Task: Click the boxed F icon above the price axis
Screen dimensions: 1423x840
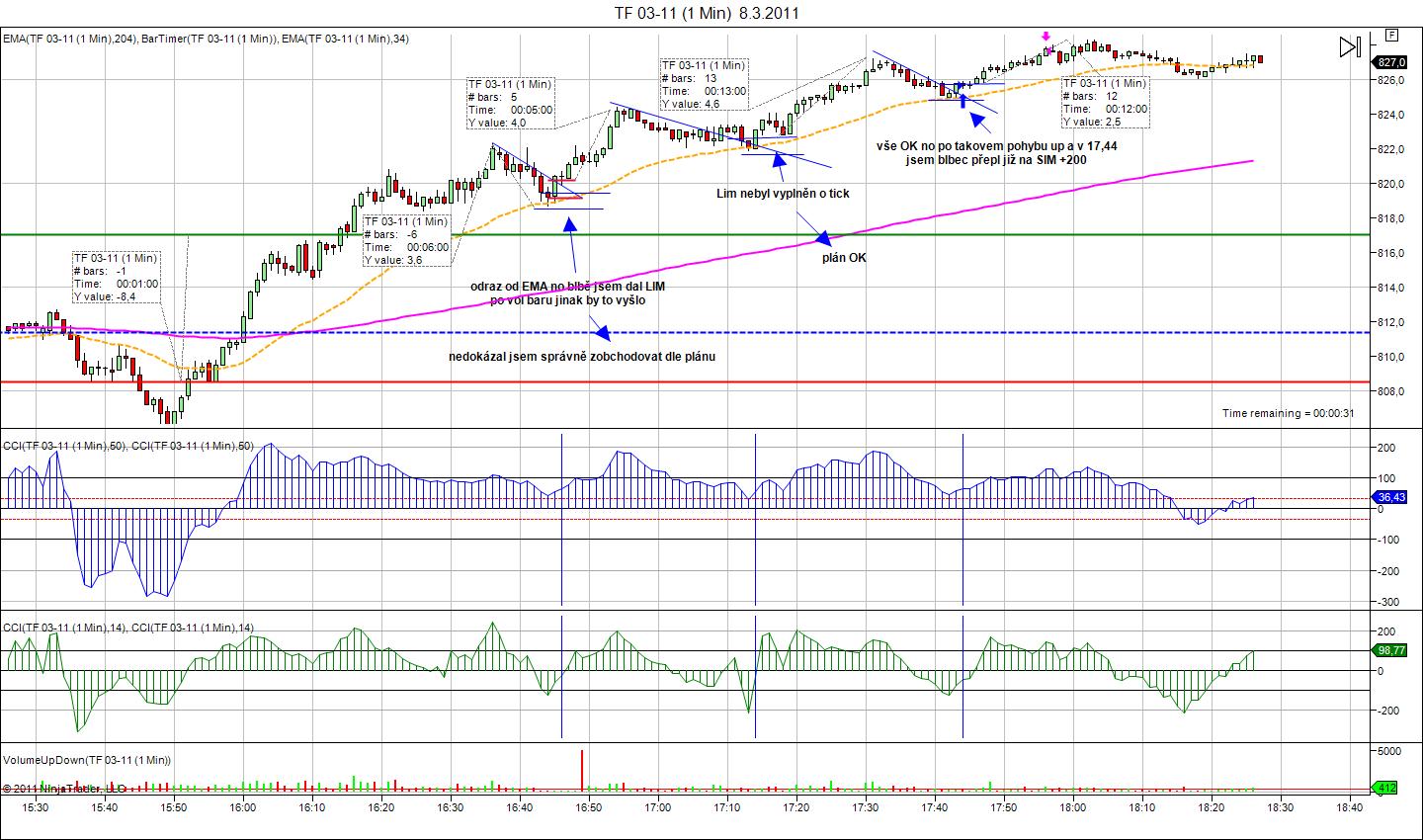Action: [x=1392, y=35]
